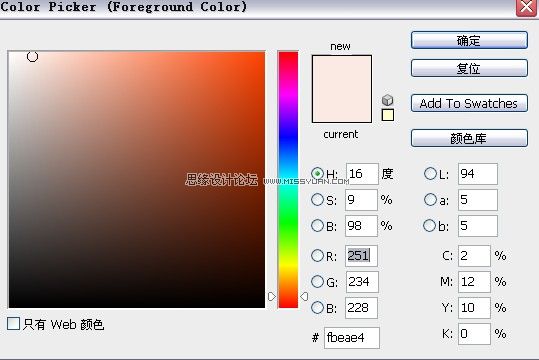Image resolution: width=539 pixels, height=360 pixels.
Task: Click the right hue slider arrow
Action: [304, 296]
